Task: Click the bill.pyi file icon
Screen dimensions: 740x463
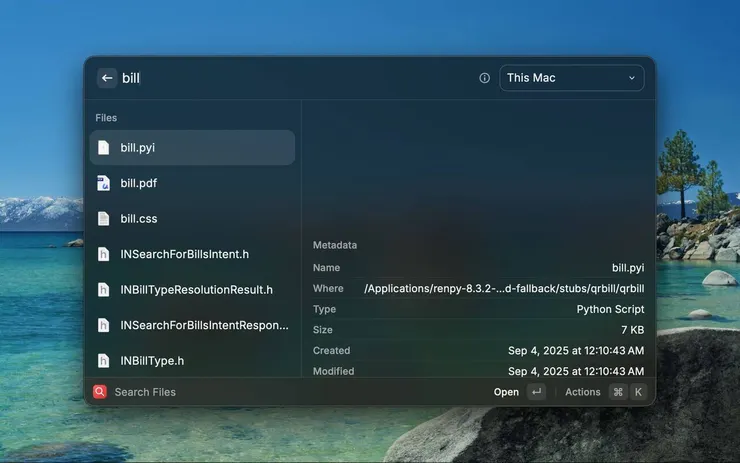Action: (103, 148)
